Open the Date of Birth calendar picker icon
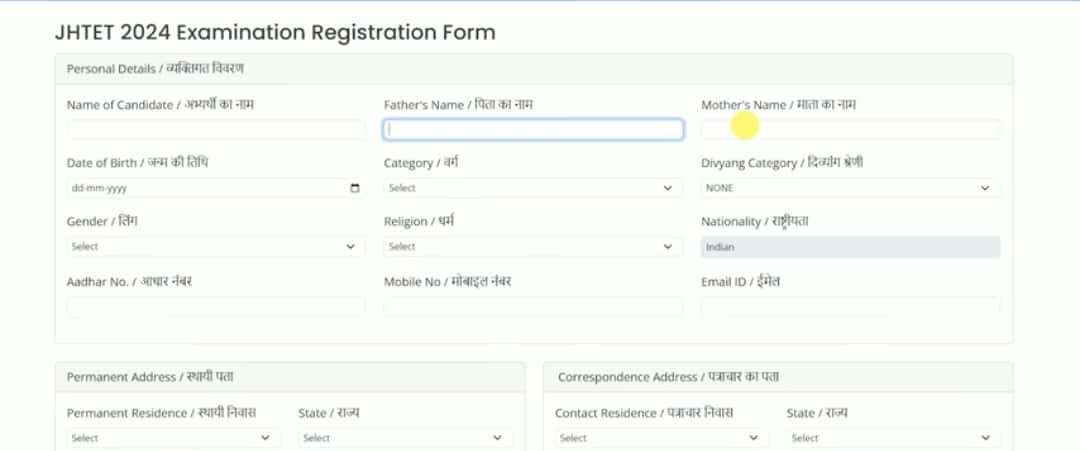 355,188
